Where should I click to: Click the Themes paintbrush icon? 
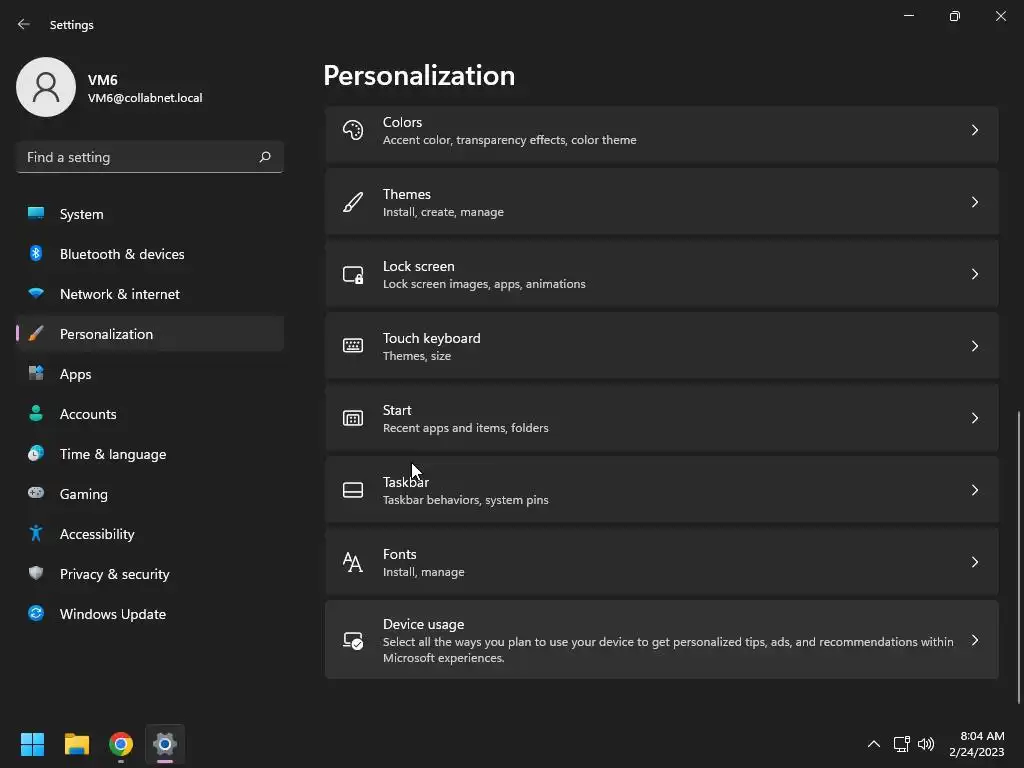[x=353, y=202]
